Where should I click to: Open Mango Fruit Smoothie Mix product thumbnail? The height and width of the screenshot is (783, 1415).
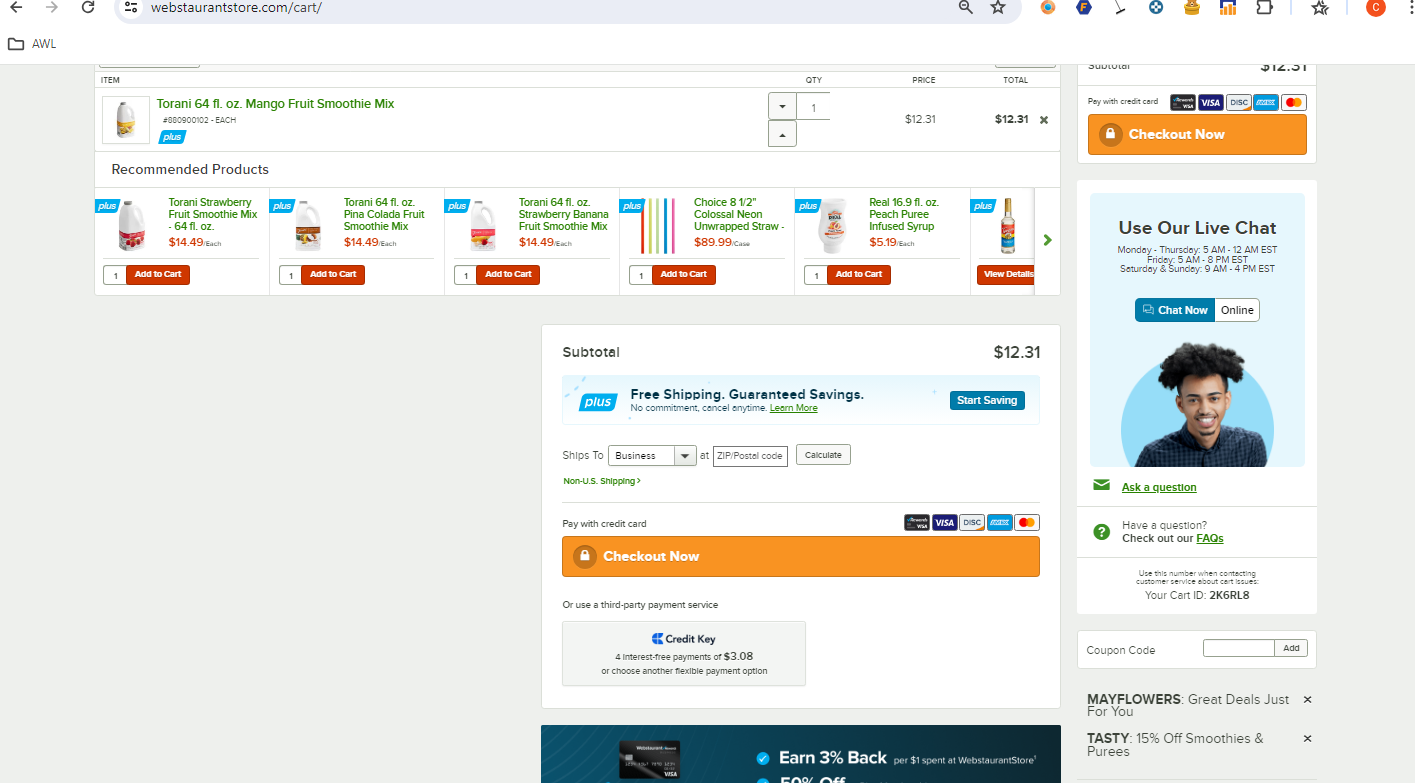(126, 120)
